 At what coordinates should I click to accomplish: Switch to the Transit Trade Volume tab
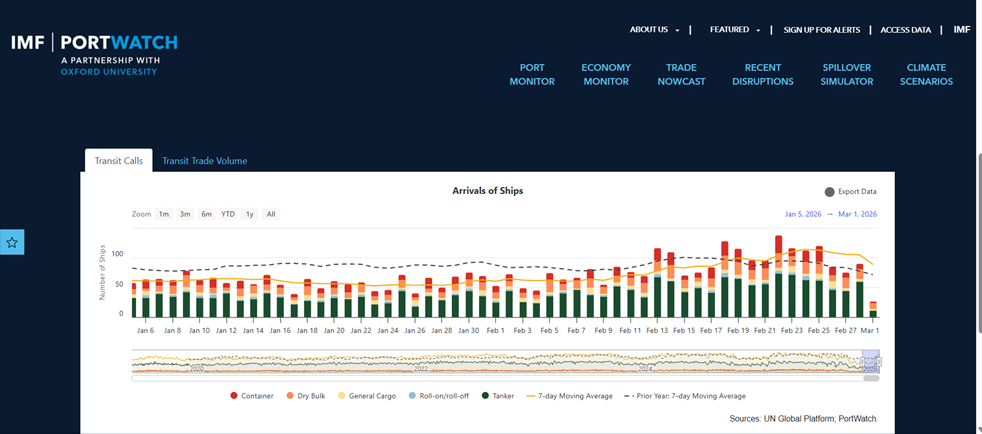(204, 161)
